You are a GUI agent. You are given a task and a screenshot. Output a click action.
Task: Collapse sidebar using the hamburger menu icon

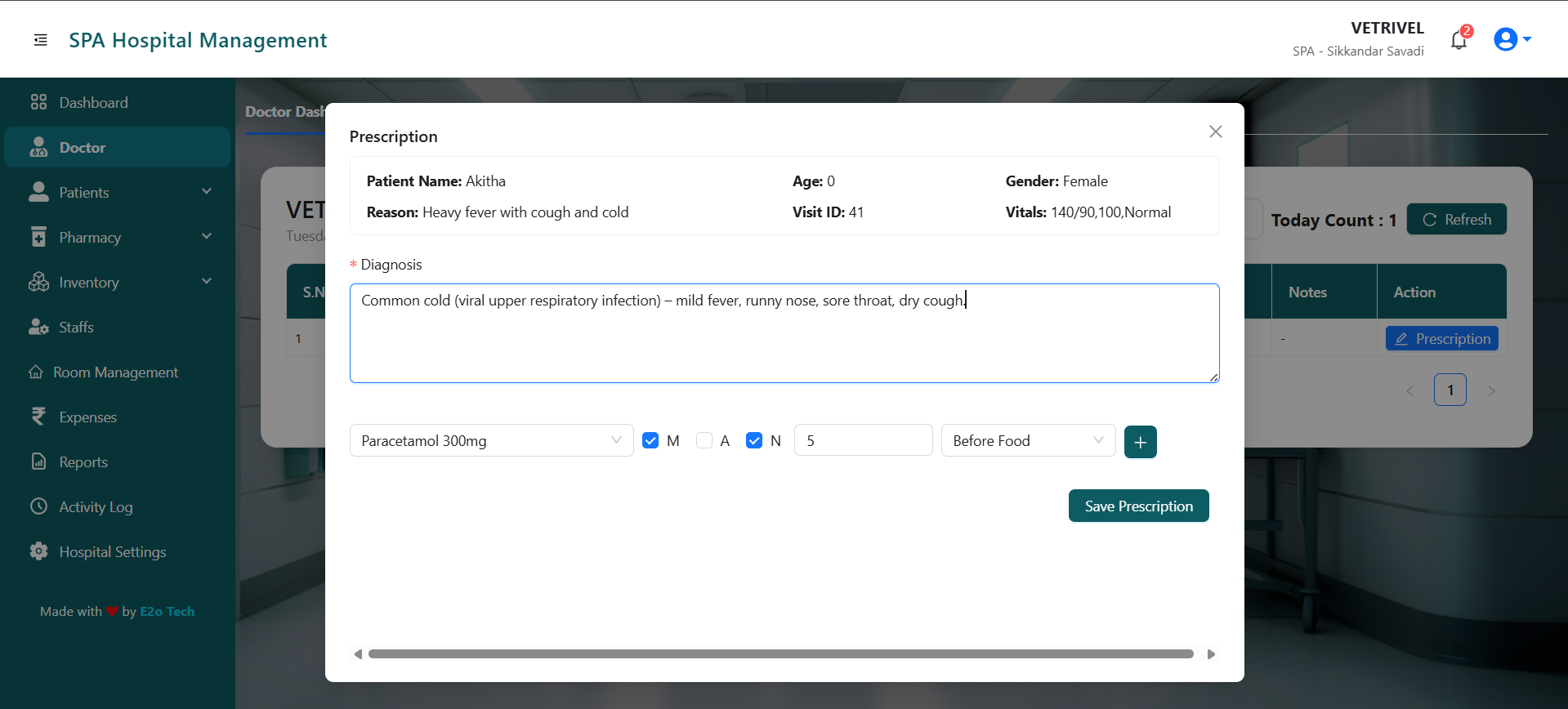(40, 40)
